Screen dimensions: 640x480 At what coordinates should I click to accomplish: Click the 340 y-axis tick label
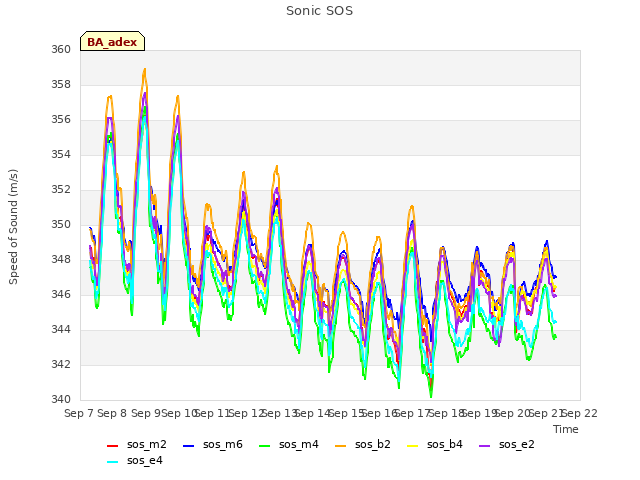pyautogui.click(x=61, y=399)
